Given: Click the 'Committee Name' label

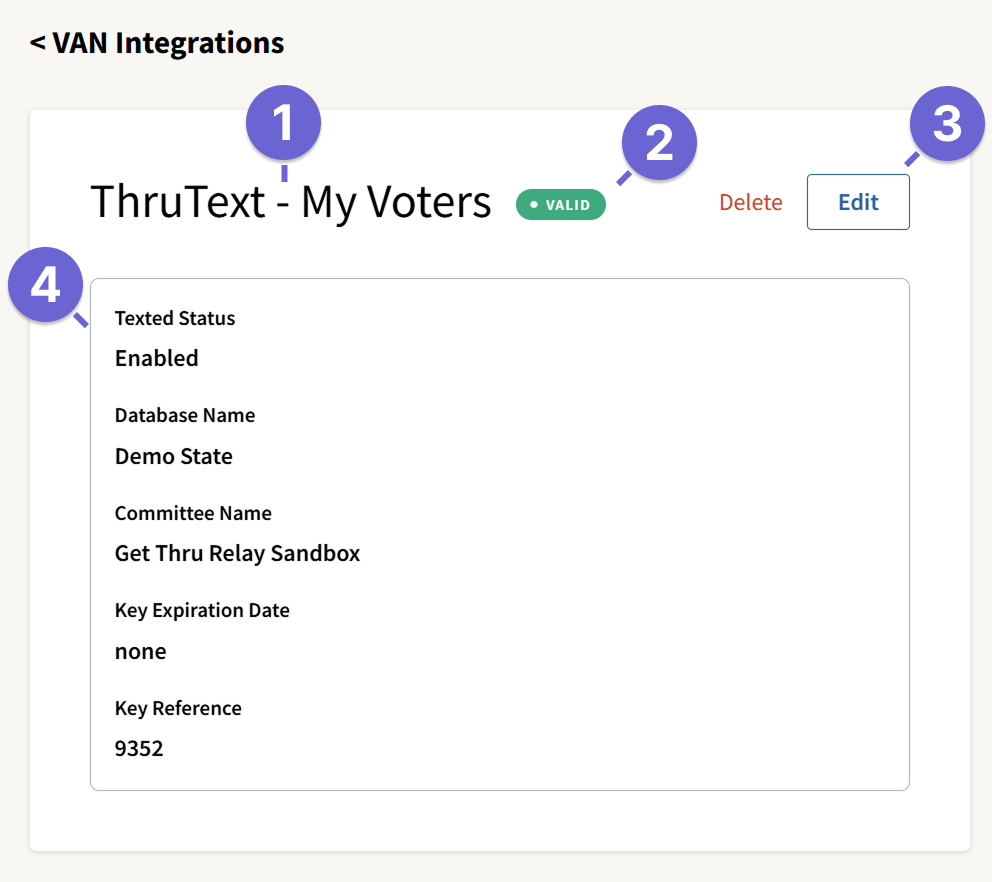Looking at the screenshot, I should [x=193, y=513].
